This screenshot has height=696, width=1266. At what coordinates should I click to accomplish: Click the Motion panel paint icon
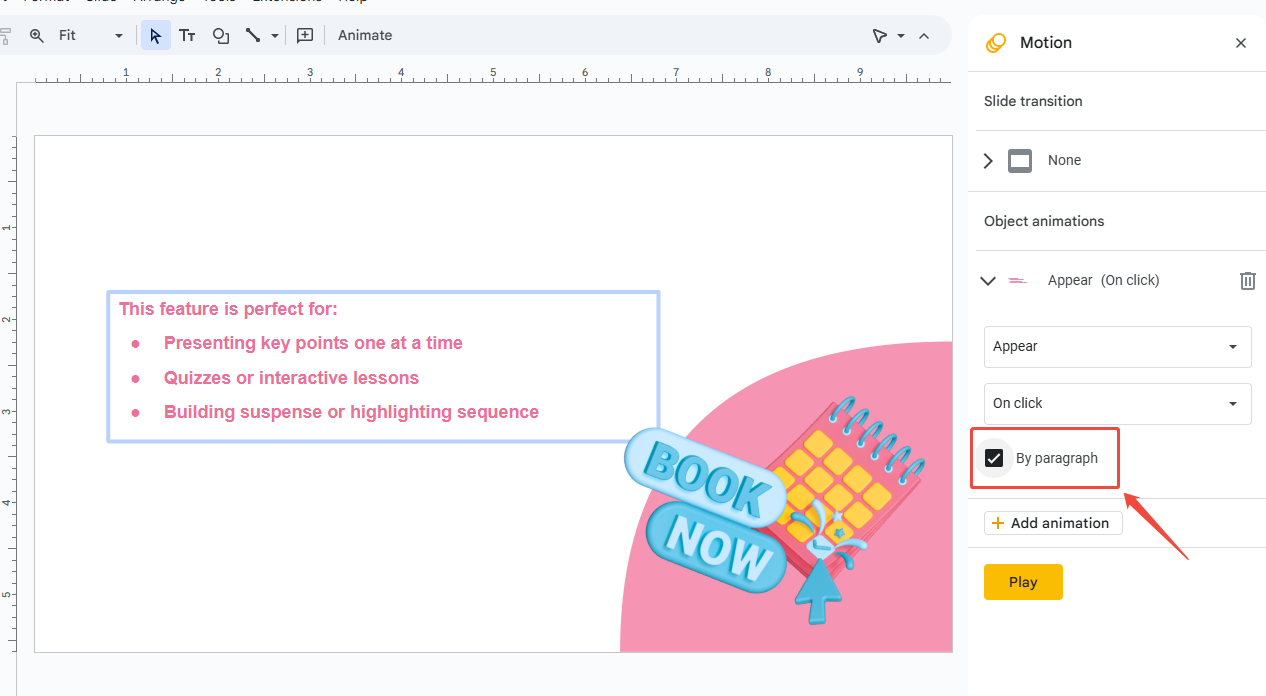(995, 43)
